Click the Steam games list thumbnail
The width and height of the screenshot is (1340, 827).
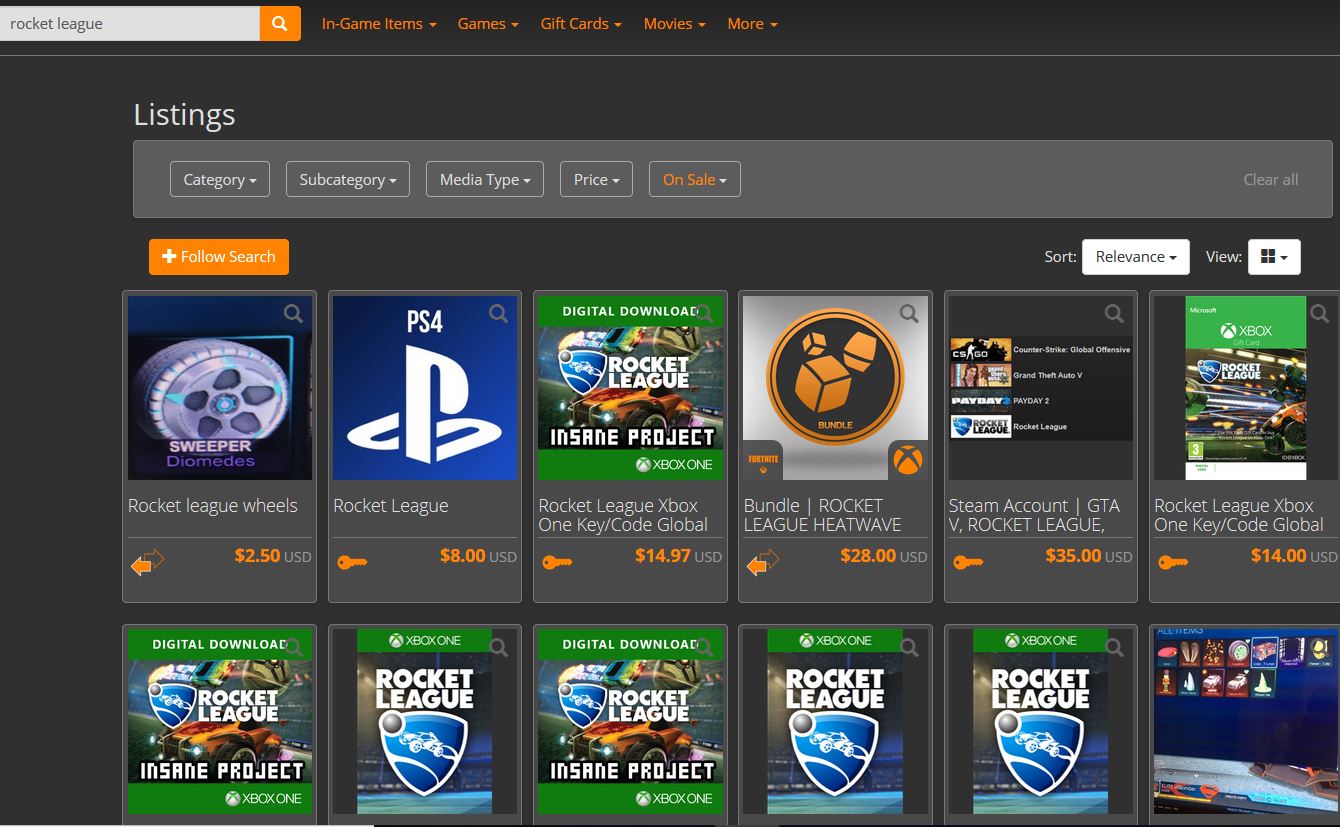pos(1041,388)
